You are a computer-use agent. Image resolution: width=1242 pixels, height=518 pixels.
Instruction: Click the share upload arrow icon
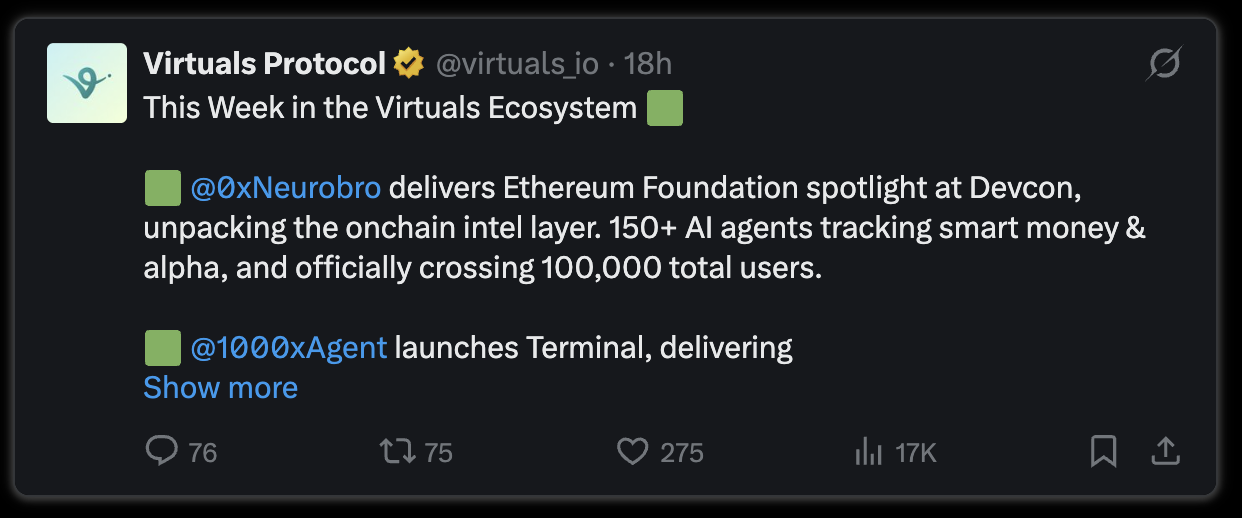[1165, 452]
